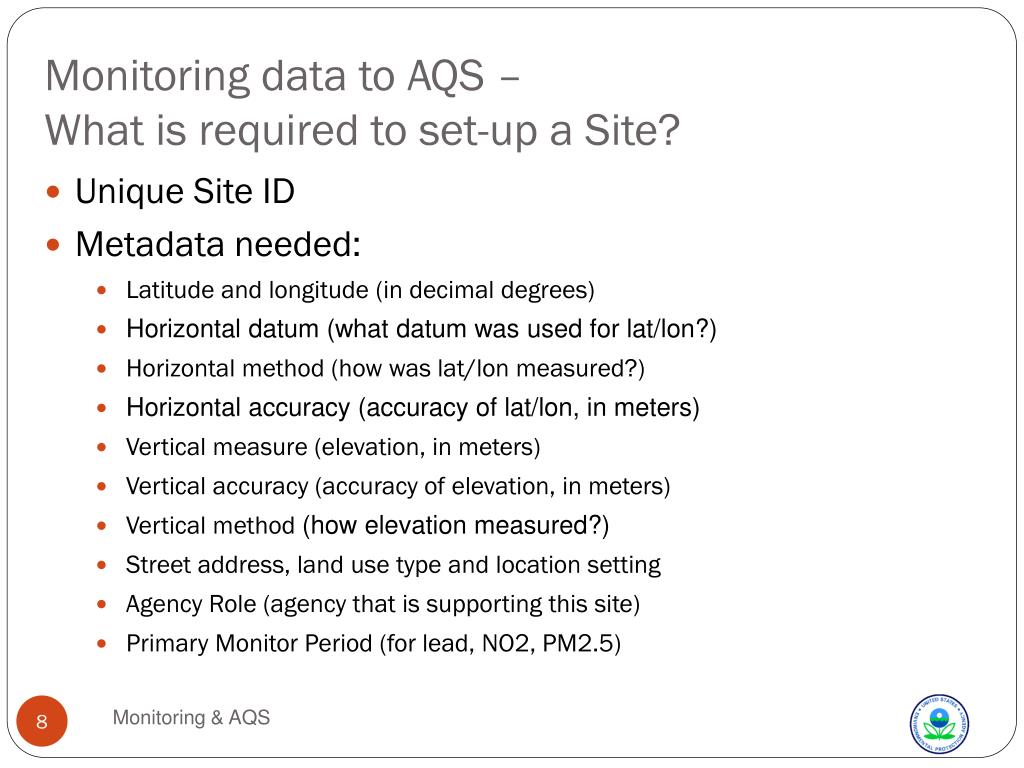Click the Agency Role bullet text
Screen dimensions: 1024x768
pos(383,605)
